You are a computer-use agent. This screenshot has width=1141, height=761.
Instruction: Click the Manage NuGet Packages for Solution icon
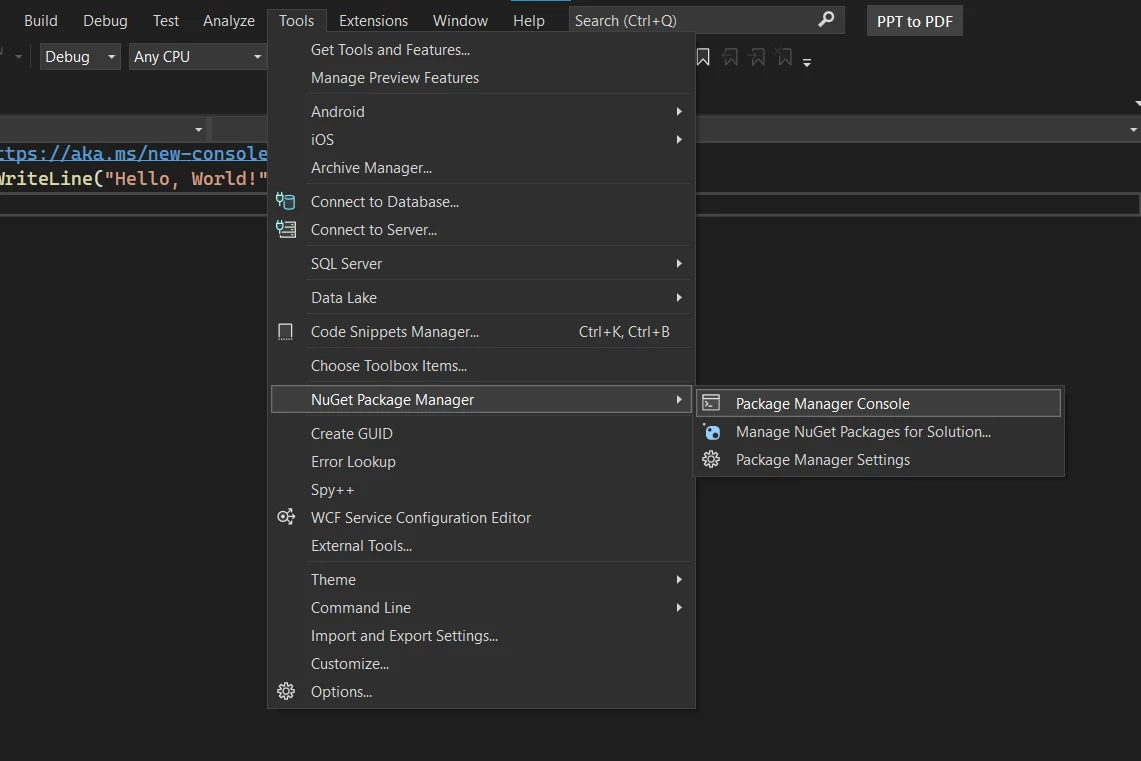pyautogui.click(x=711, y=432)
